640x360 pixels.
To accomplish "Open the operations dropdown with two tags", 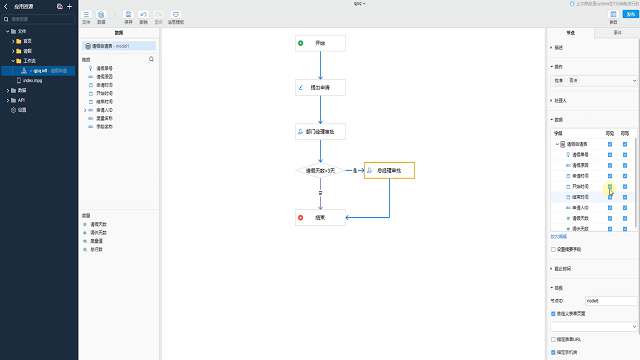I will point(593,80).
